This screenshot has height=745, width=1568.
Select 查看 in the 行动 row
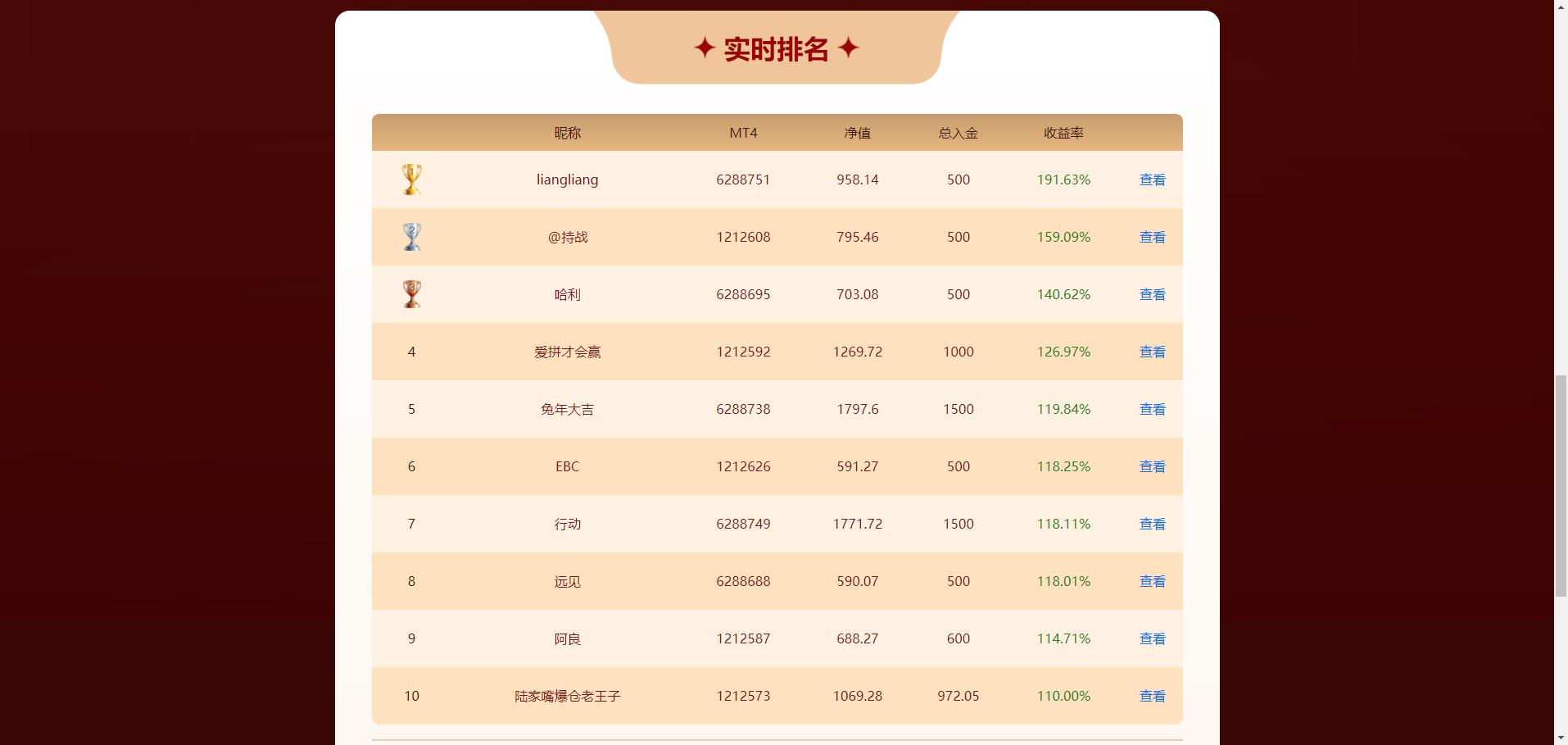coord(1152,524)
